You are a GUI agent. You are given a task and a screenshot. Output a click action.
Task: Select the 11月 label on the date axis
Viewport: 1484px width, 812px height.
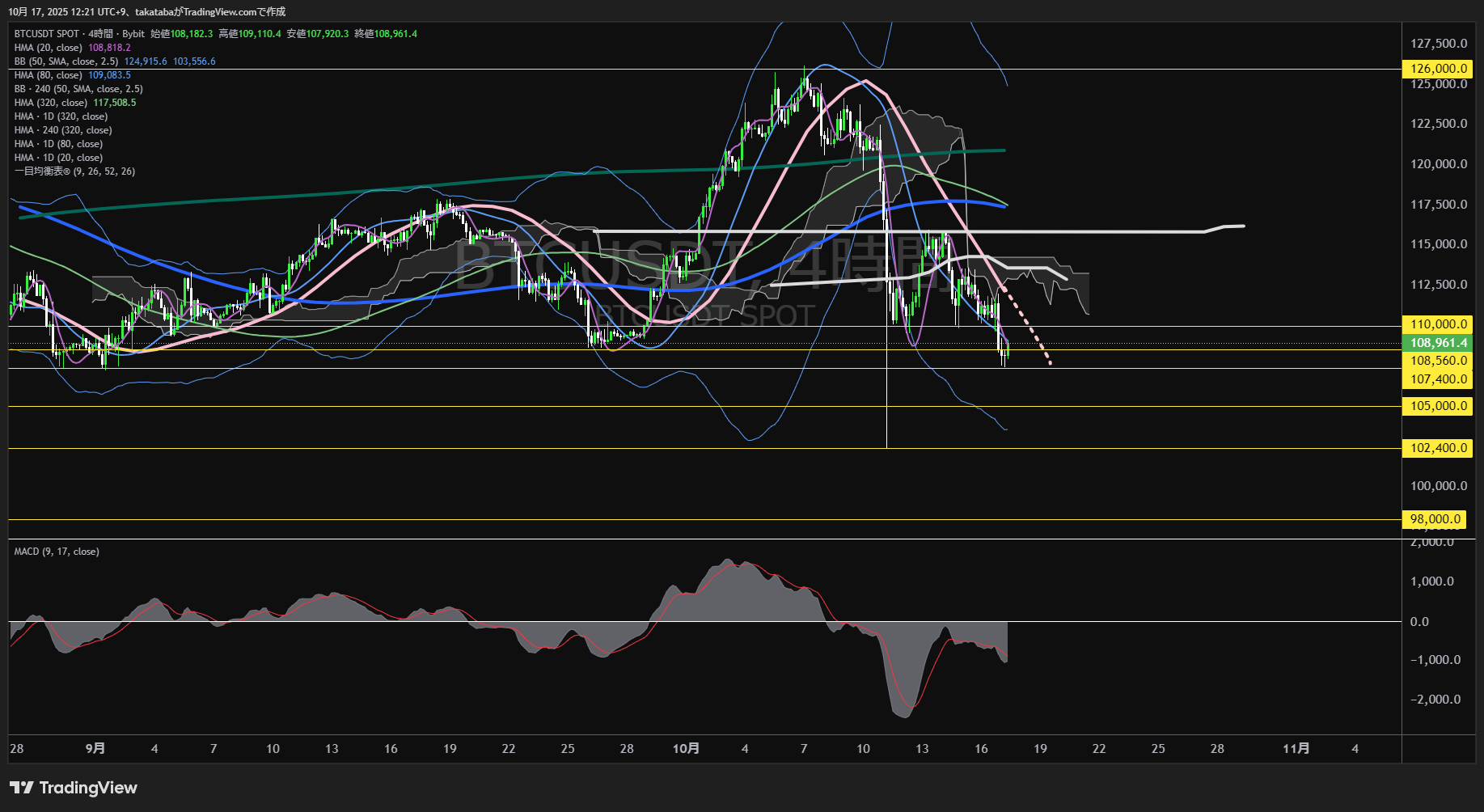pos(1296,749)
